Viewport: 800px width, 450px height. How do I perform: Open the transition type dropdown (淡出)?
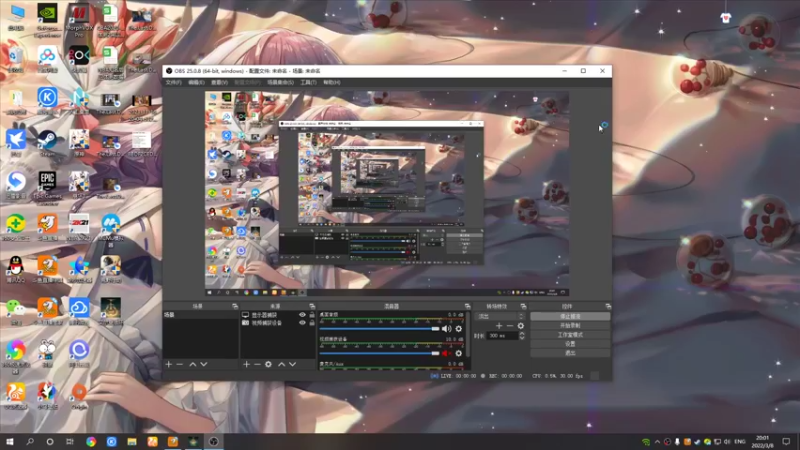500,316
